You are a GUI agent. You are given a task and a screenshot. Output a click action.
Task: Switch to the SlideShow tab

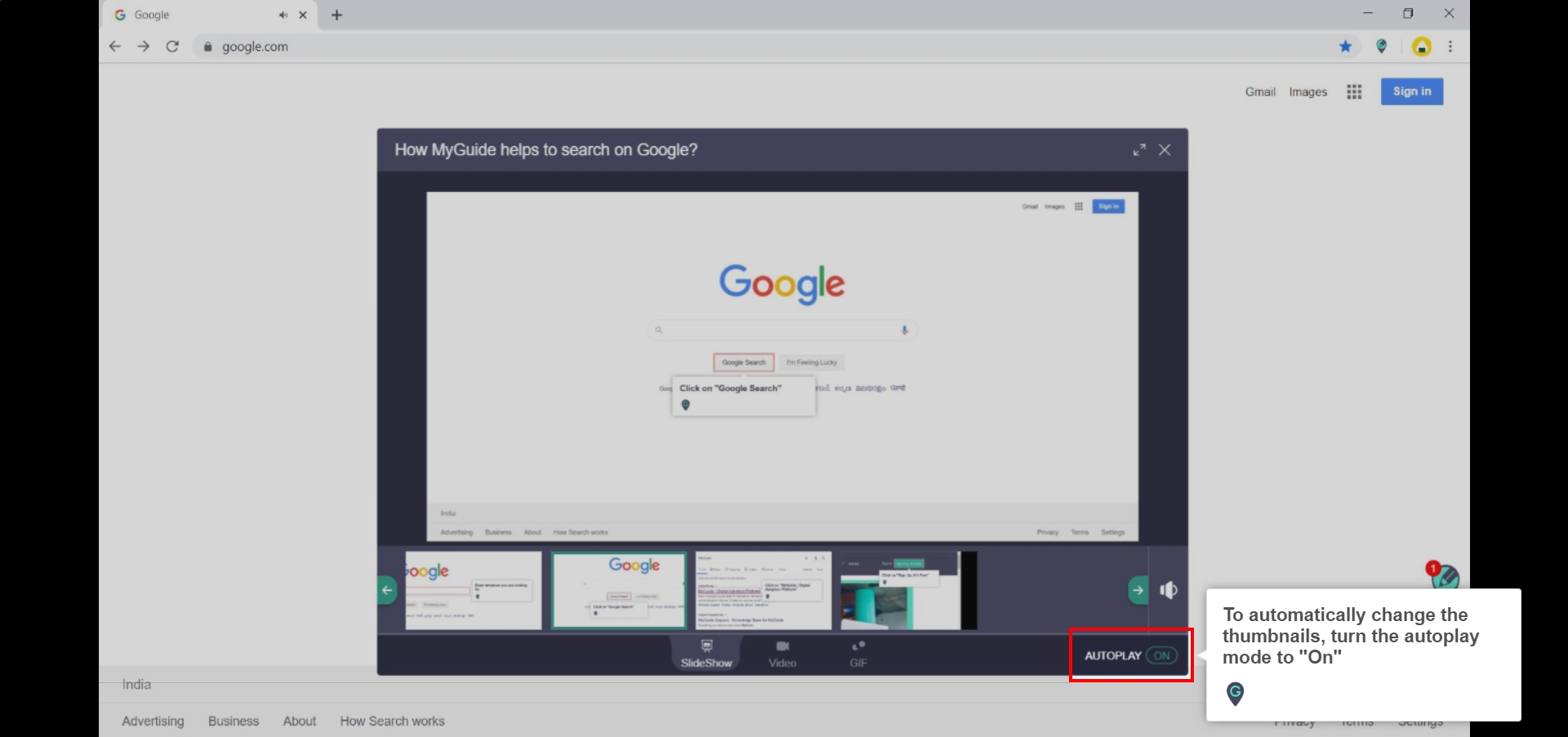706,655
